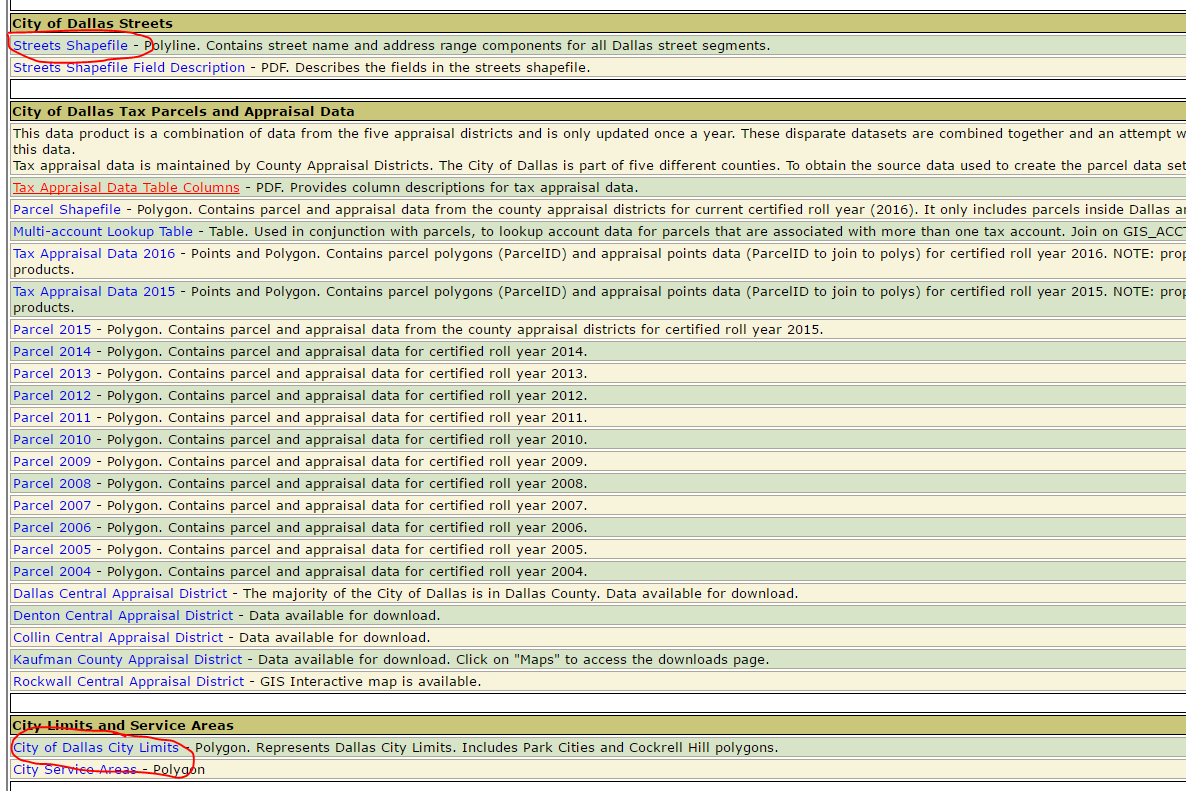
Task: Click paragraph starting 'This data product is a combination'
Action: (599, 141)
